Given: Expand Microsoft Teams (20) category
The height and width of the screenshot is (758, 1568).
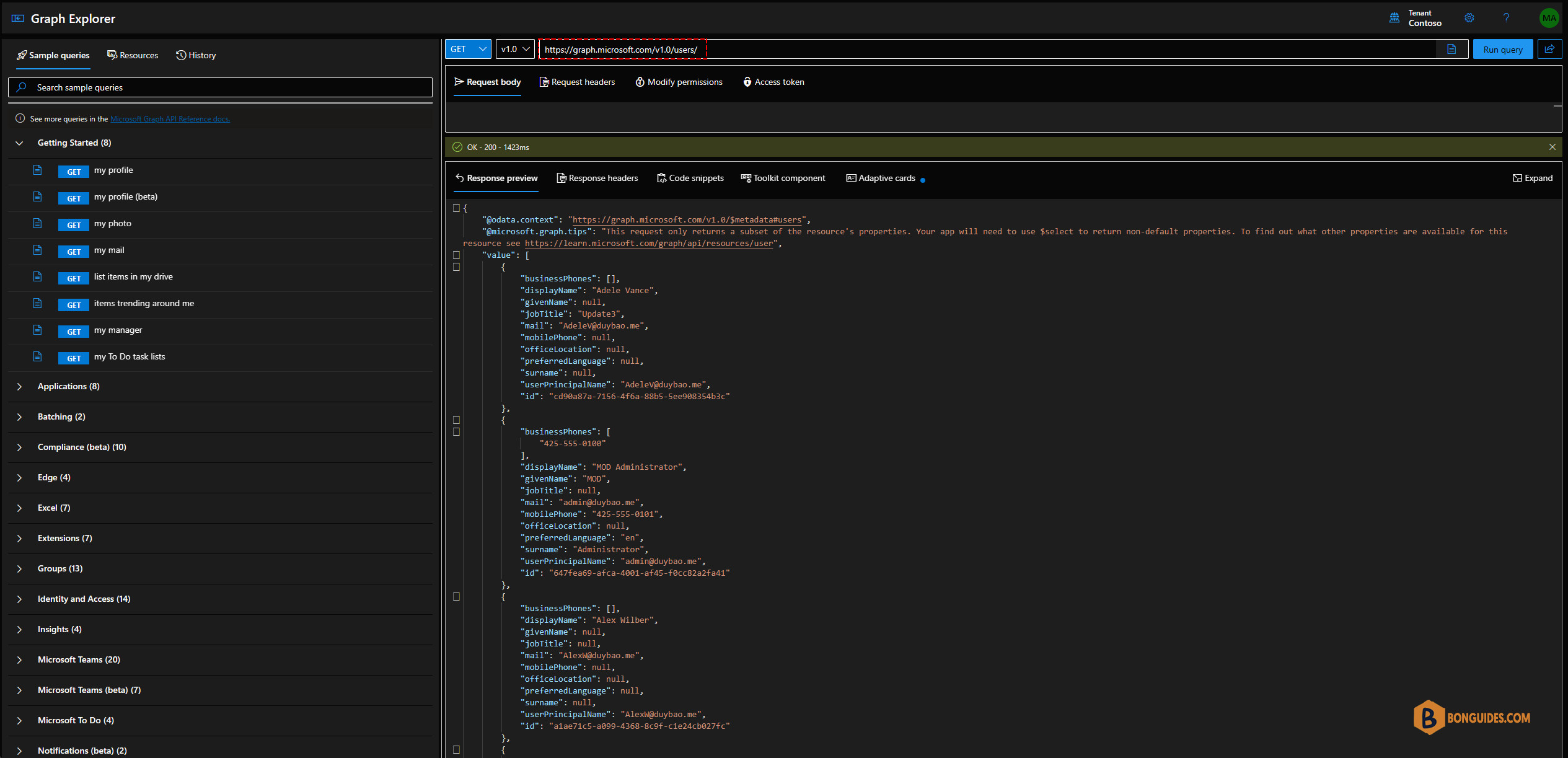Looking at the screenshot, I should [19, 660].
